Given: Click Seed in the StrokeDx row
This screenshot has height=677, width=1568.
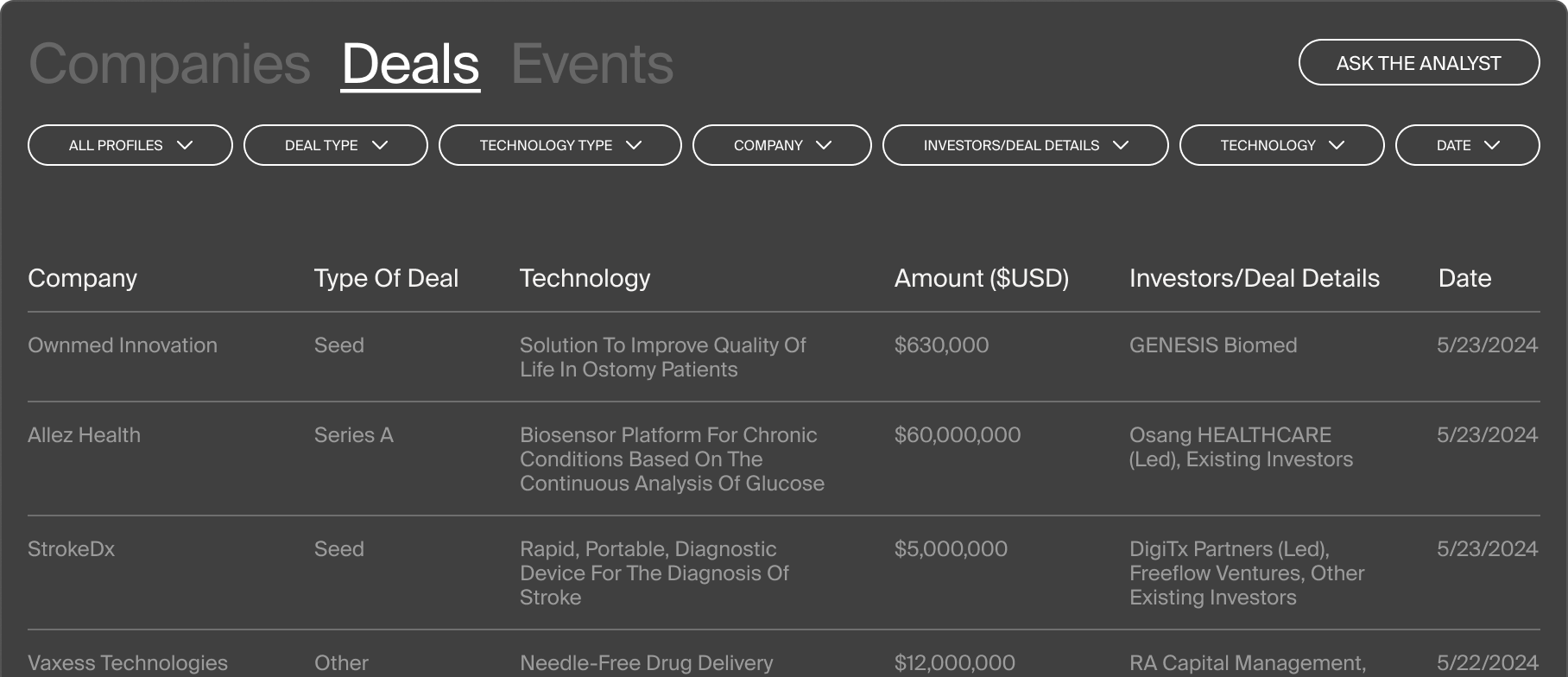Looking at the screenshot, I should tap(338, 548).
